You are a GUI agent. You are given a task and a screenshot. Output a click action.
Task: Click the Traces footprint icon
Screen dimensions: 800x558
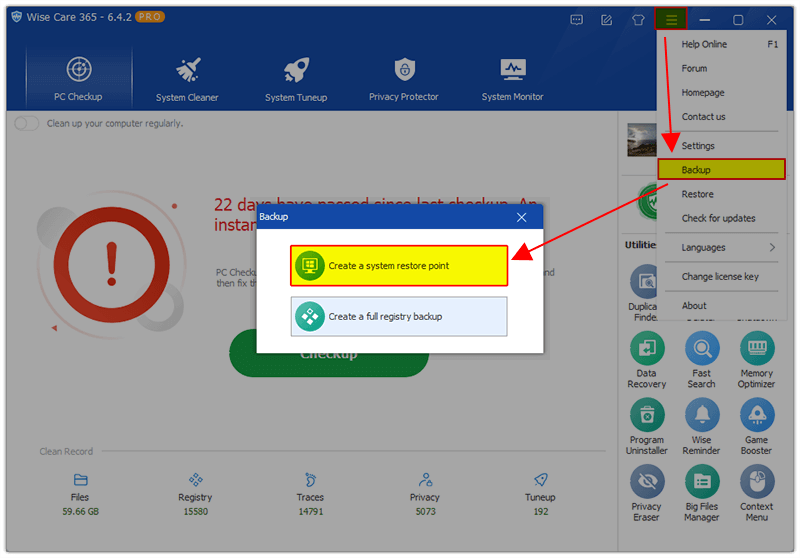[310, 480]
